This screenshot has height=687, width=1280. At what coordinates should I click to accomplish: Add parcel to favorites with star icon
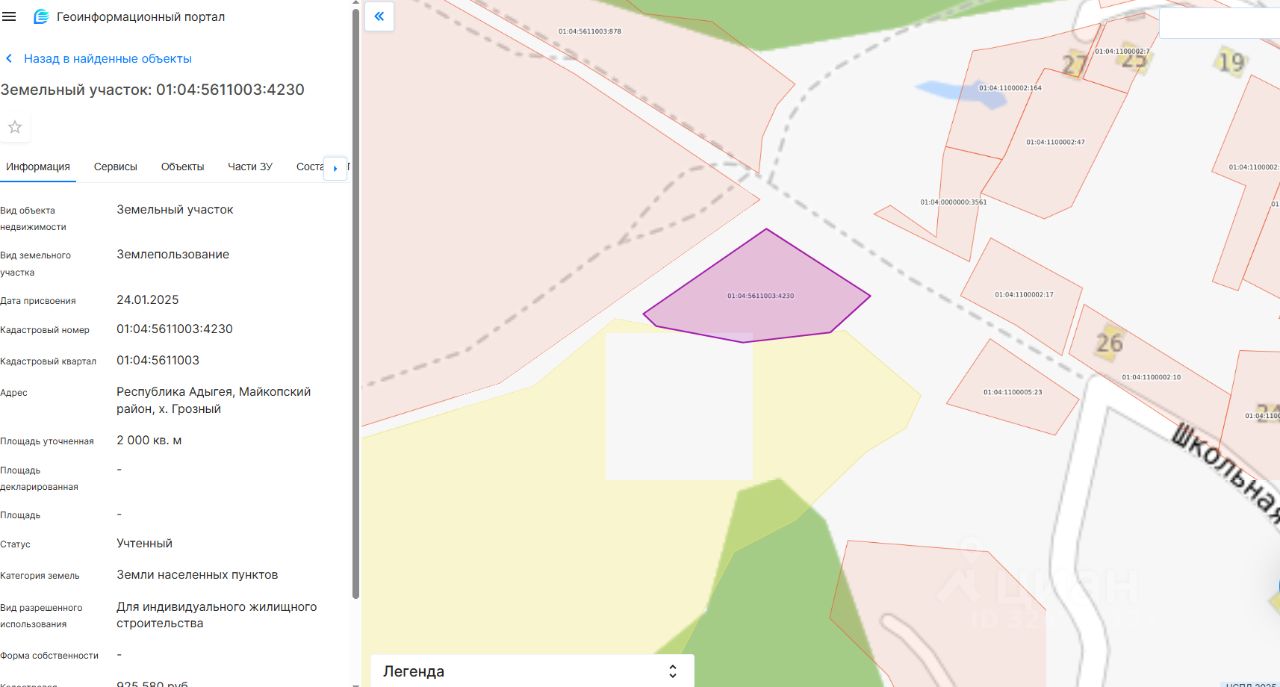click(x=15, y=127)
